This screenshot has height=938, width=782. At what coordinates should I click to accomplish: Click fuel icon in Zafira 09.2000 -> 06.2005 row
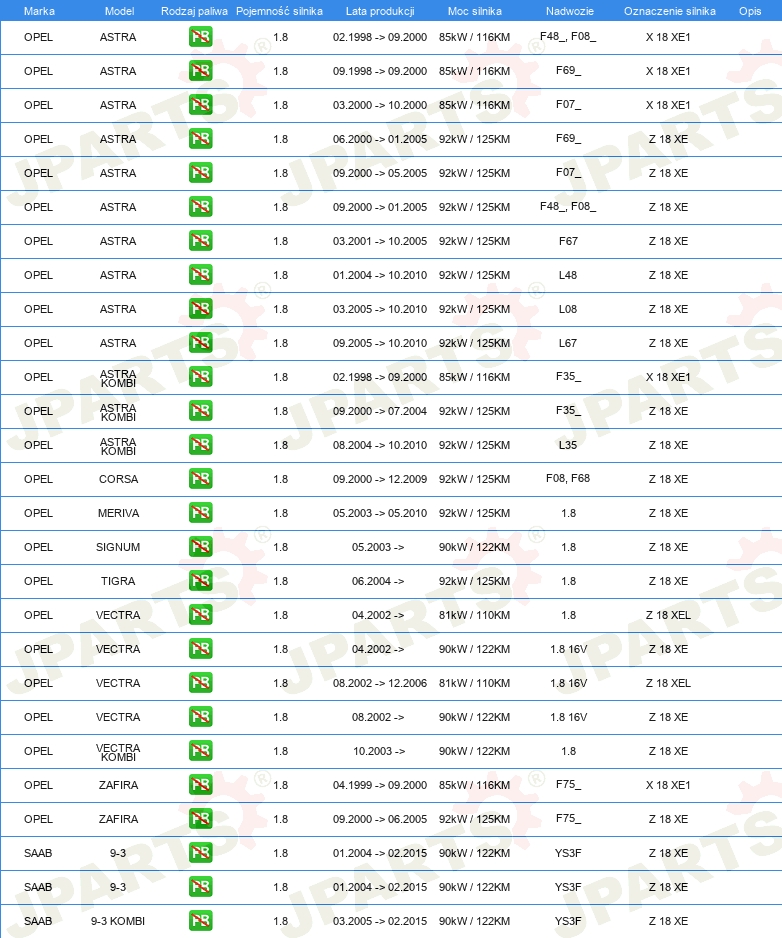coord(200,819)
